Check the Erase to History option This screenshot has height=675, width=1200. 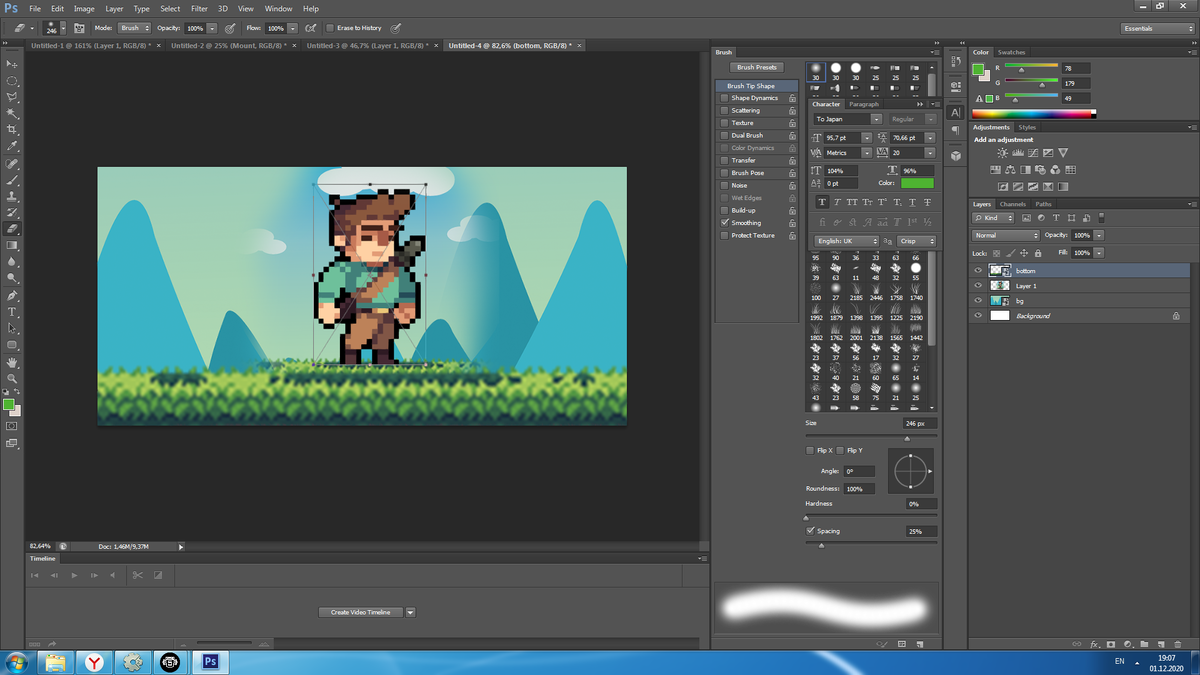[330, 28]
